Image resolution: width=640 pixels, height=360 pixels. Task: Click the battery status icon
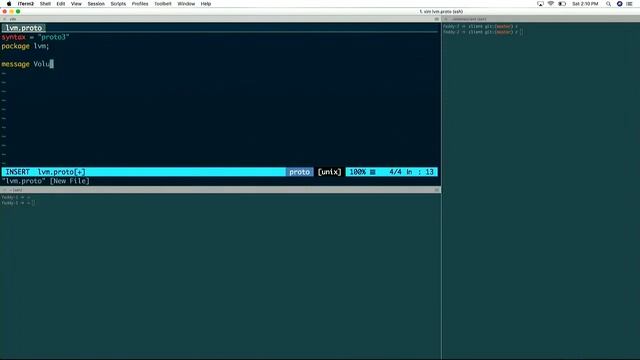[562, 4]
